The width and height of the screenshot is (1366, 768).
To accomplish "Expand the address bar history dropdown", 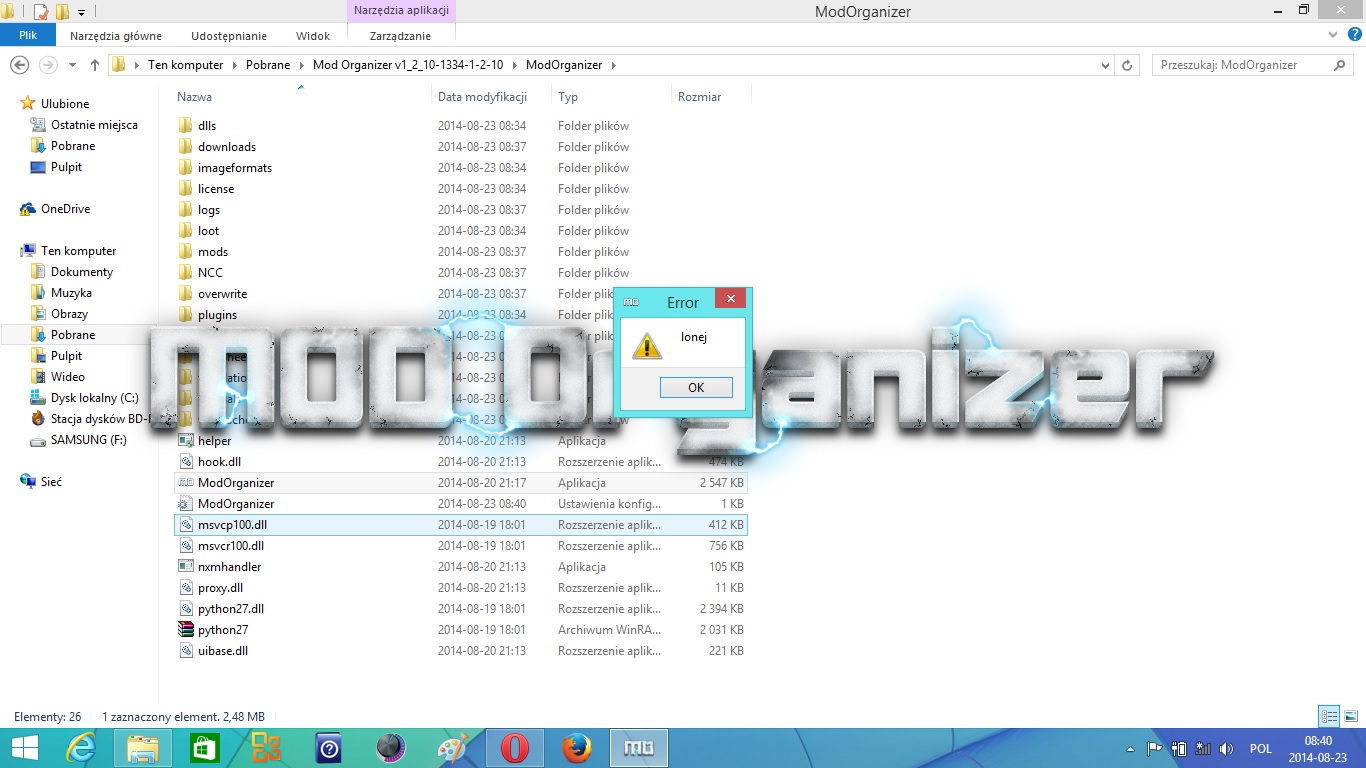I will (1104, 65).
